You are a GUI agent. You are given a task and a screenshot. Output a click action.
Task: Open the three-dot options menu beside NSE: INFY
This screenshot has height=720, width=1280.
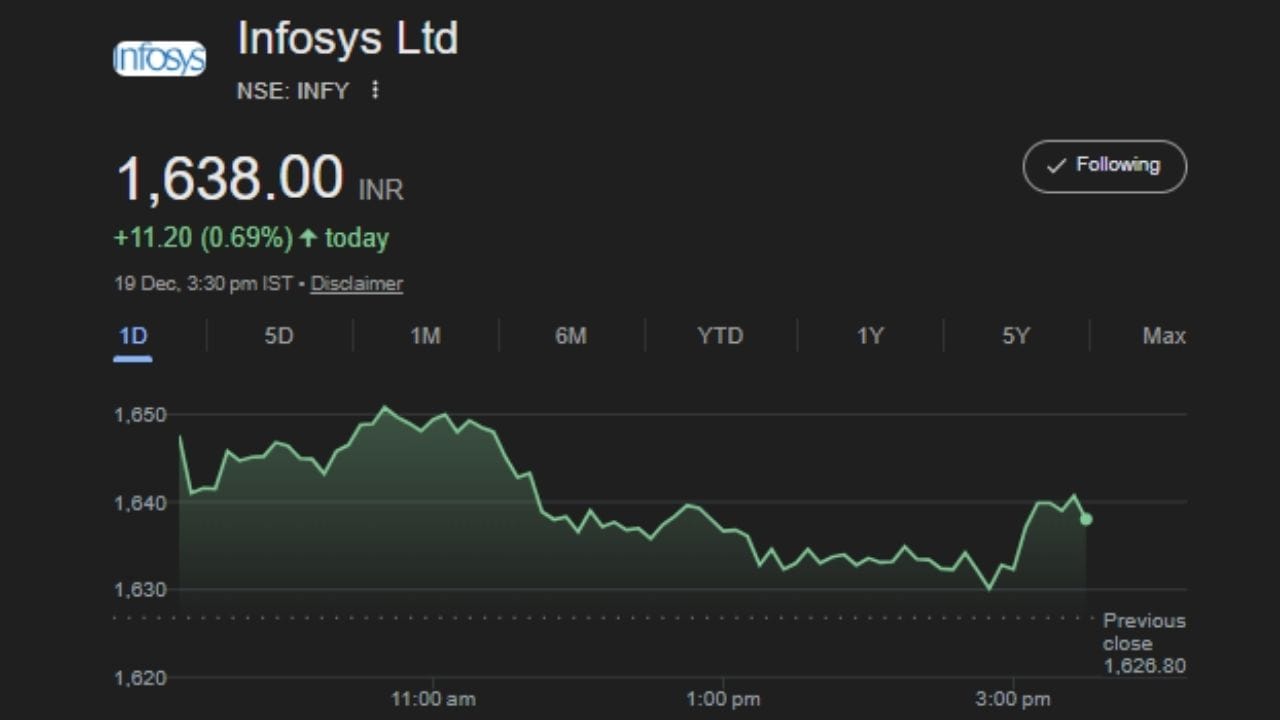pyautogui.click(x=375, y=91)
